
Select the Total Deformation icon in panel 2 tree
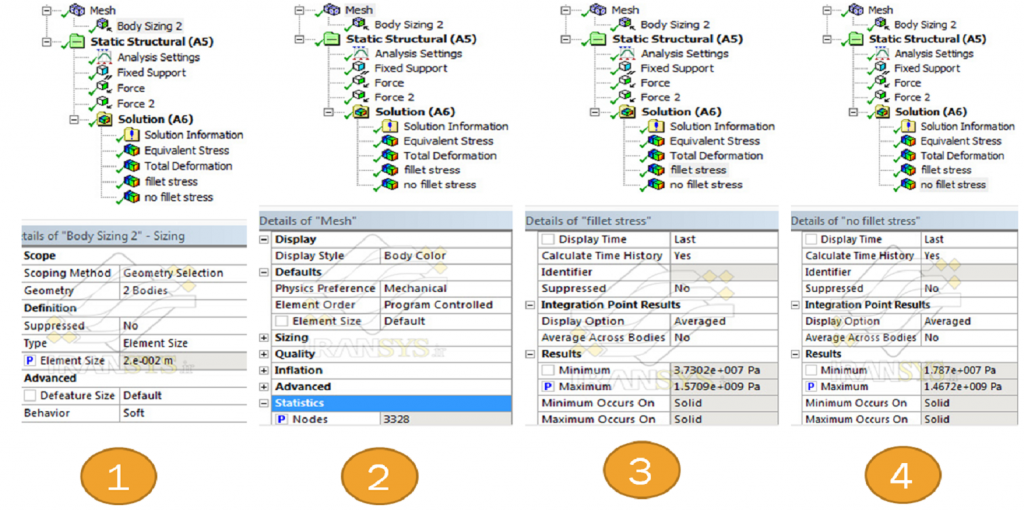pyautogui.click(x=388, y=156)
